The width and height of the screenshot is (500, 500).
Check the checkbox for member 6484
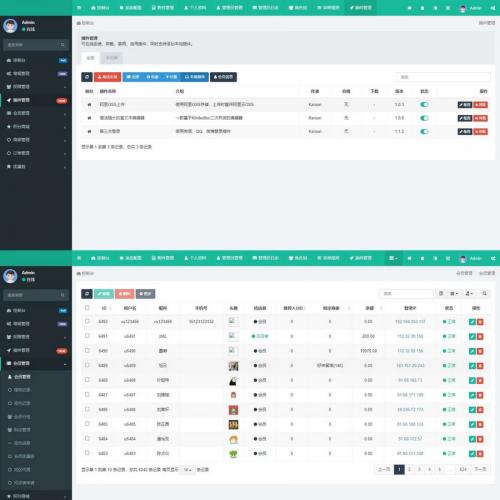[x=87, y=438]
